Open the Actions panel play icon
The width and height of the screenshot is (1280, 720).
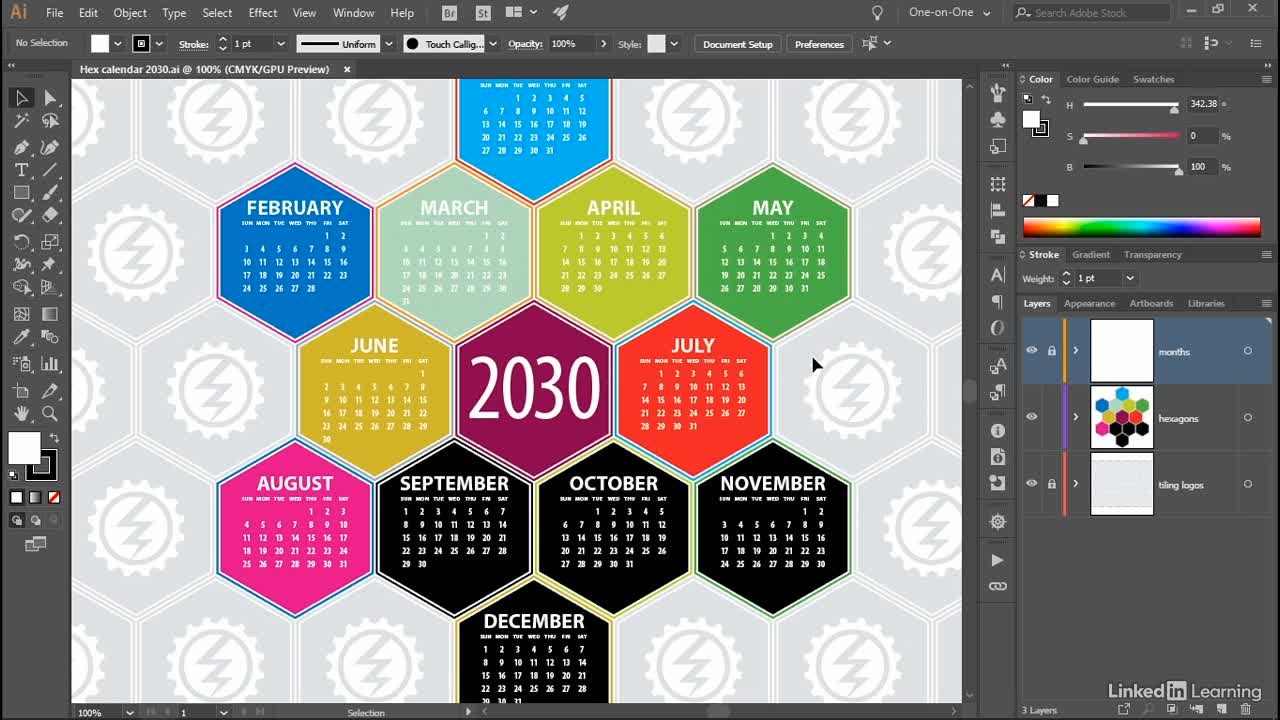tap(997, 560)
